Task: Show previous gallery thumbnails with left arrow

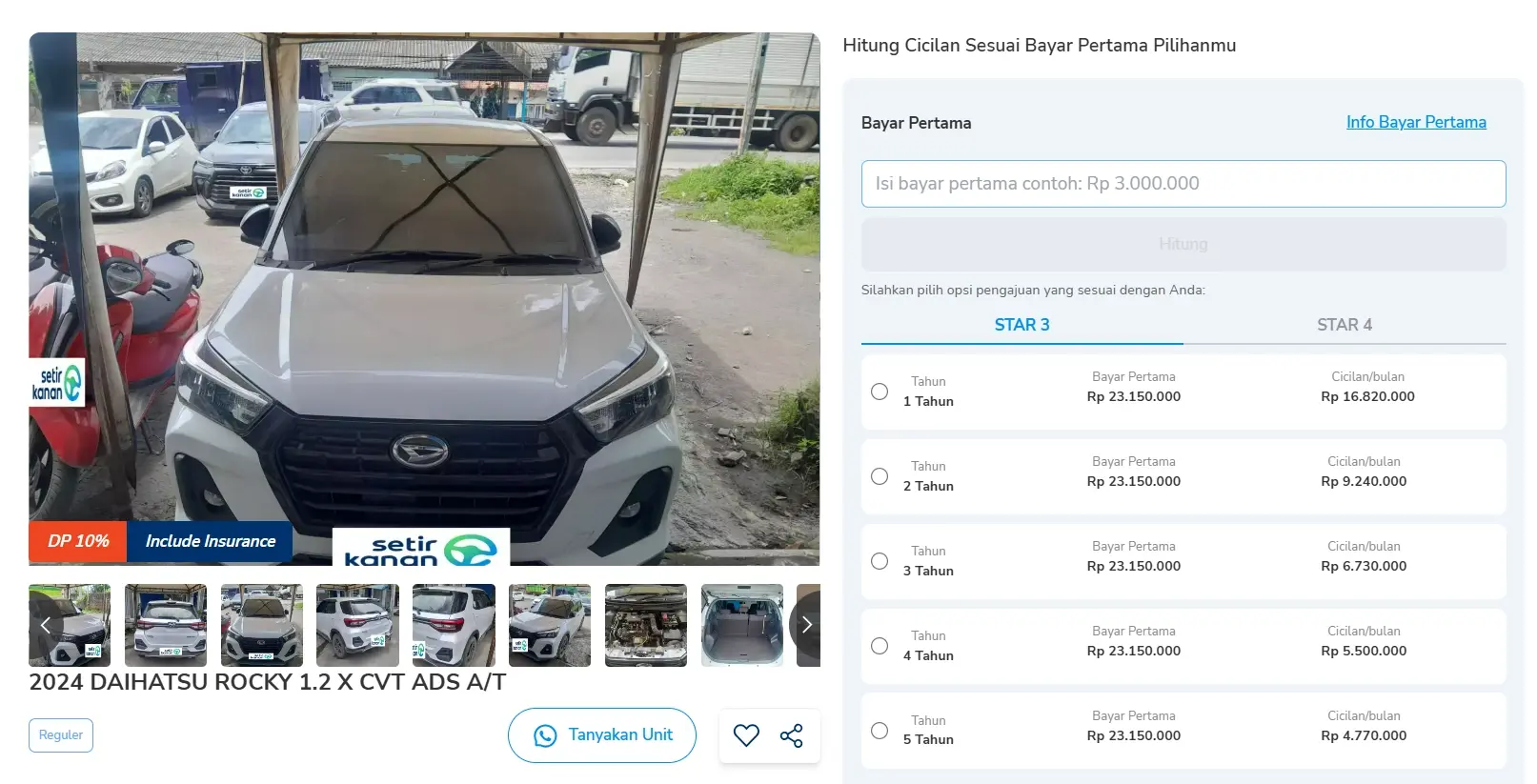Action: 45,625
